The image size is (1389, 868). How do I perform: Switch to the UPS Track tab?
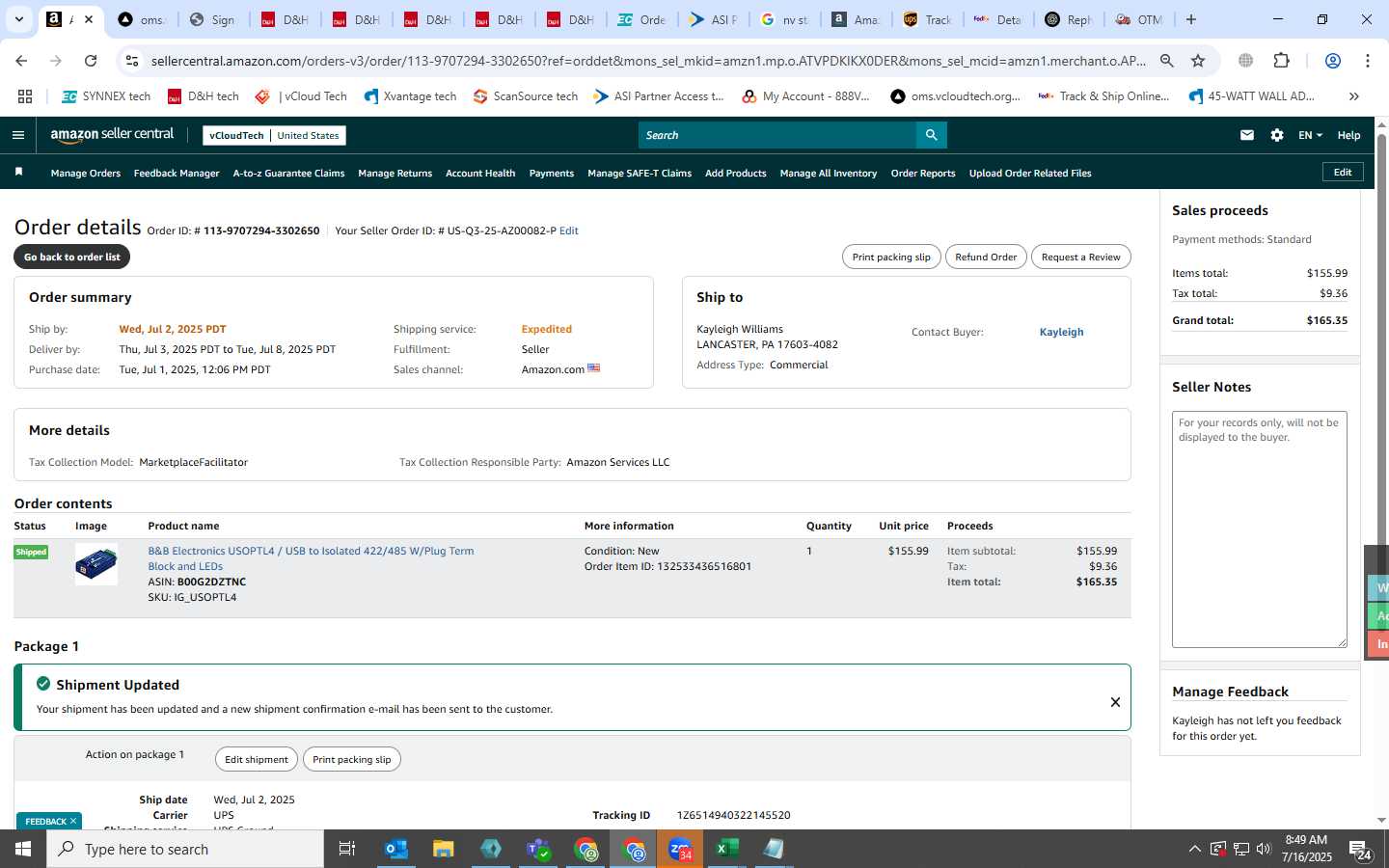pos(927,19)
